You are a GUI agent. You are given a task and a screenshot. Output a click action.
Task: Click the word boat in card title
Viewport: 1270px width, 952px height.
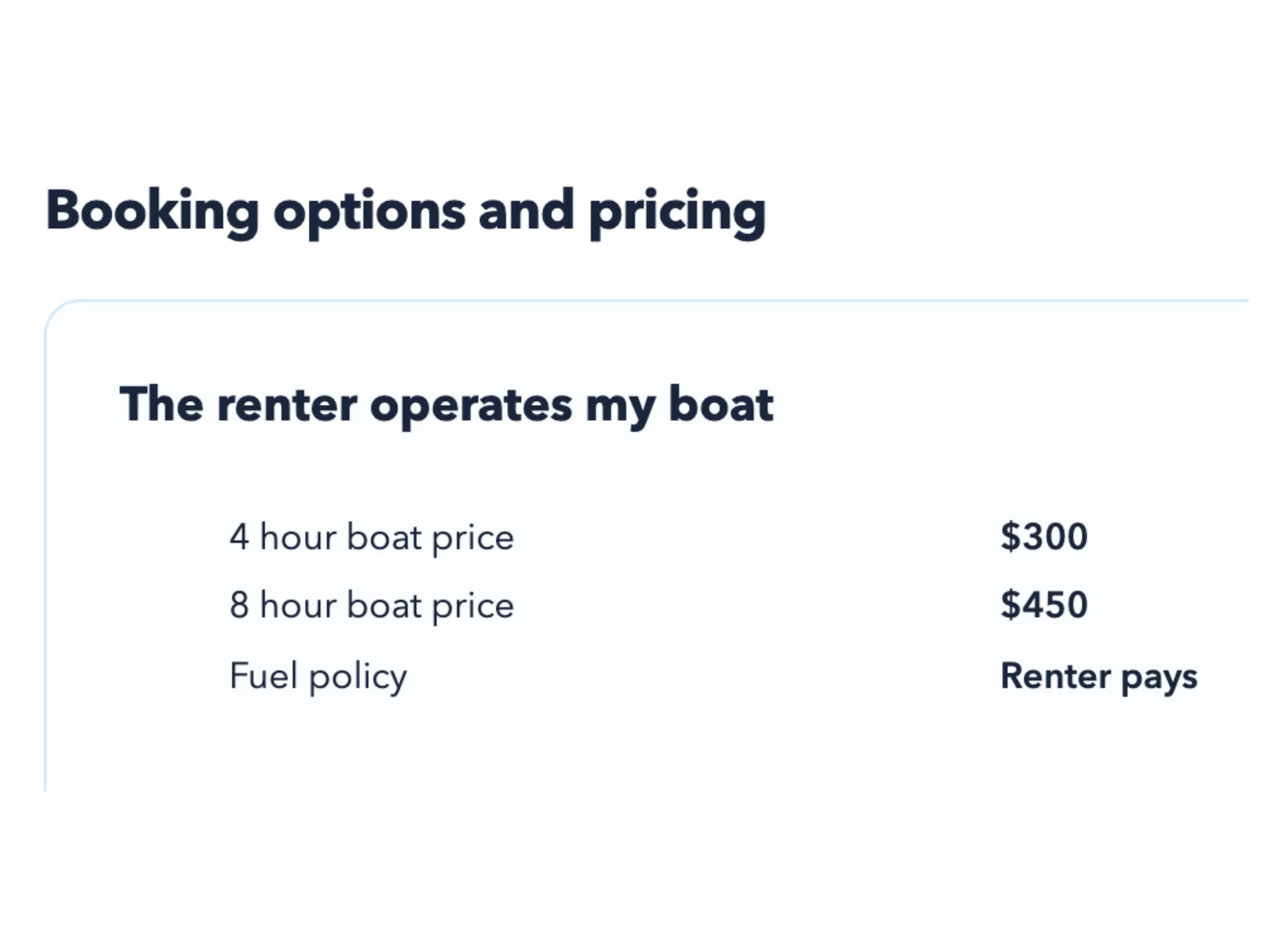coord(720,404)
